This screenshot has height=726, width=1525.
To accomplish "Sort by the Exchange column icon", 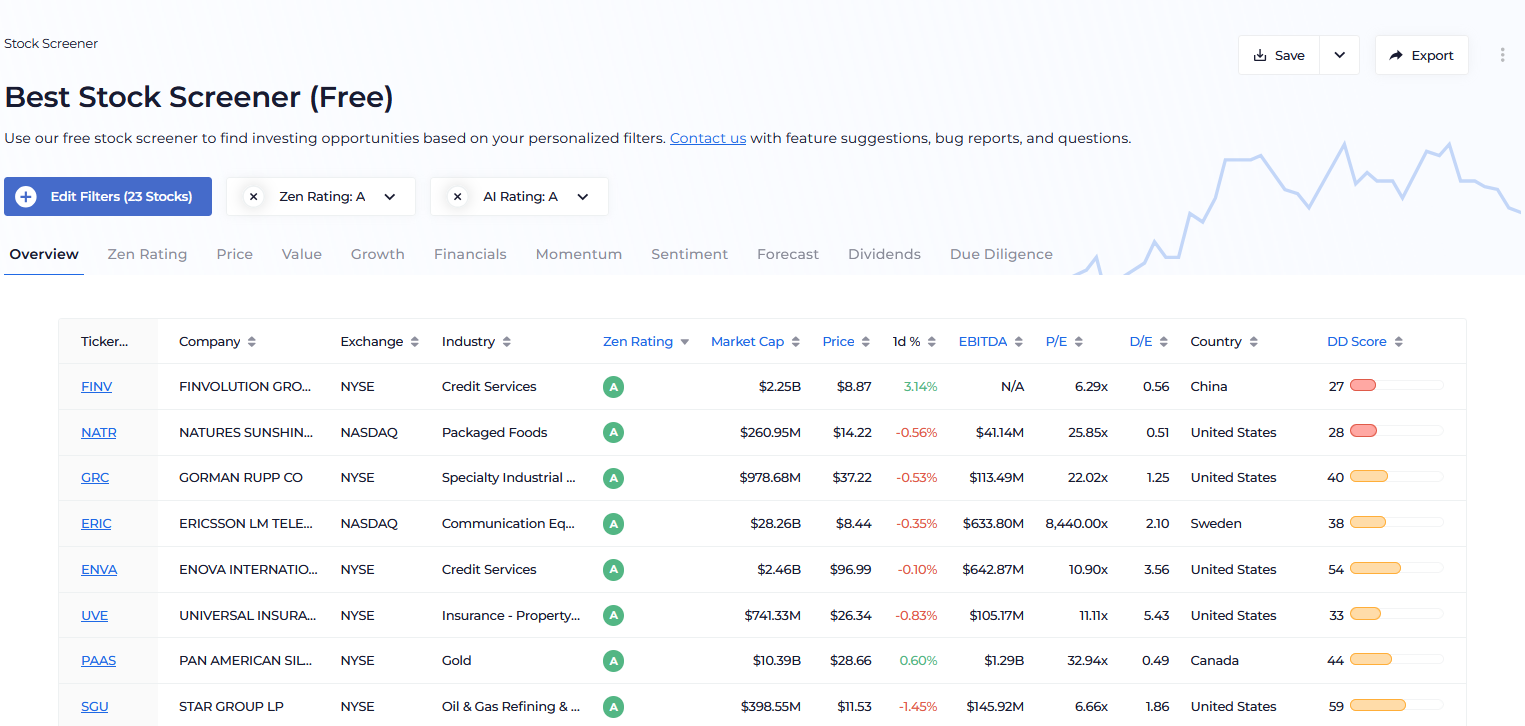I will [x=414, y=342].
